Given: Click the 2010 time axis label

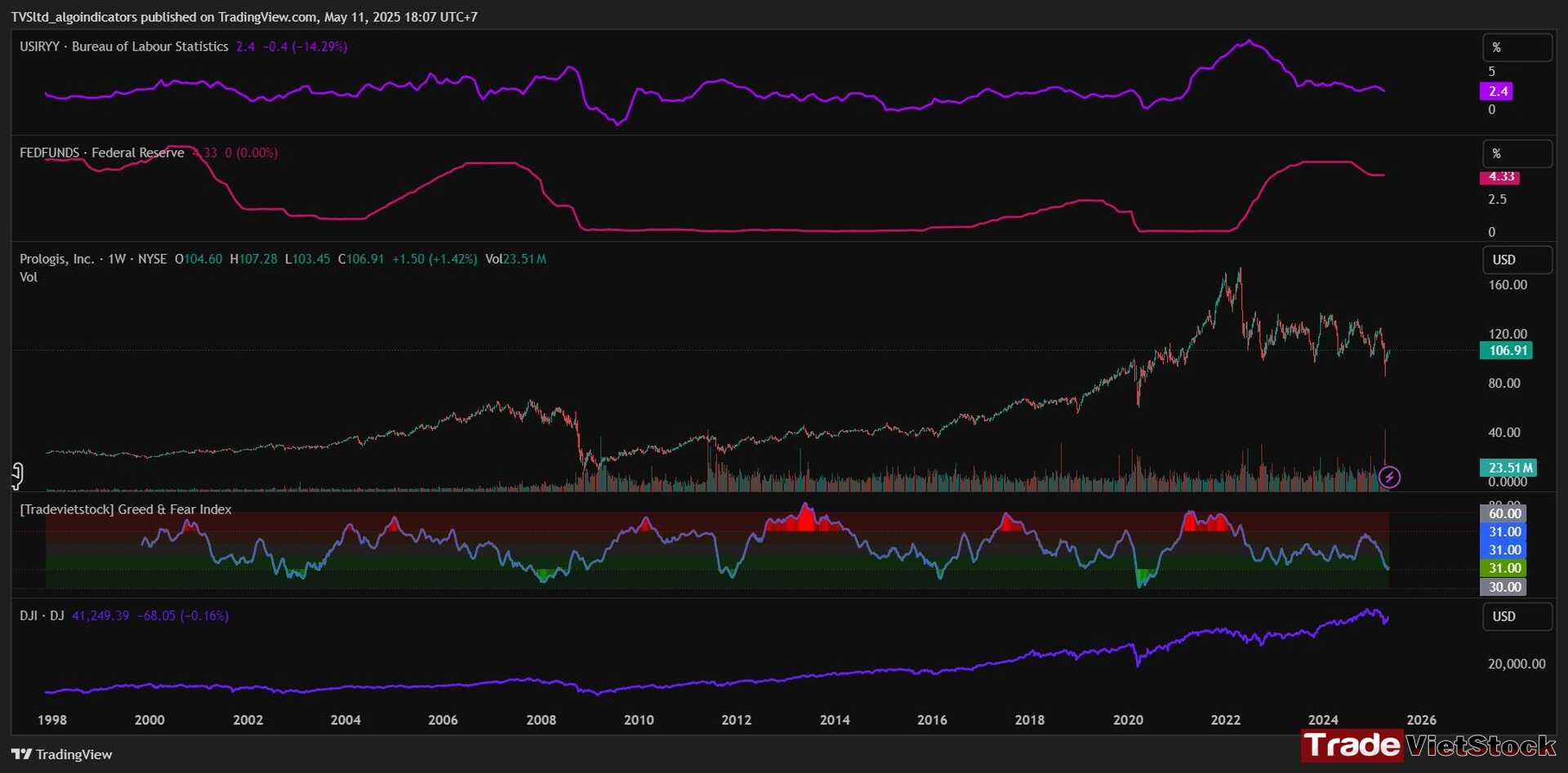Looking at the screenshot, I should point(639,720).
